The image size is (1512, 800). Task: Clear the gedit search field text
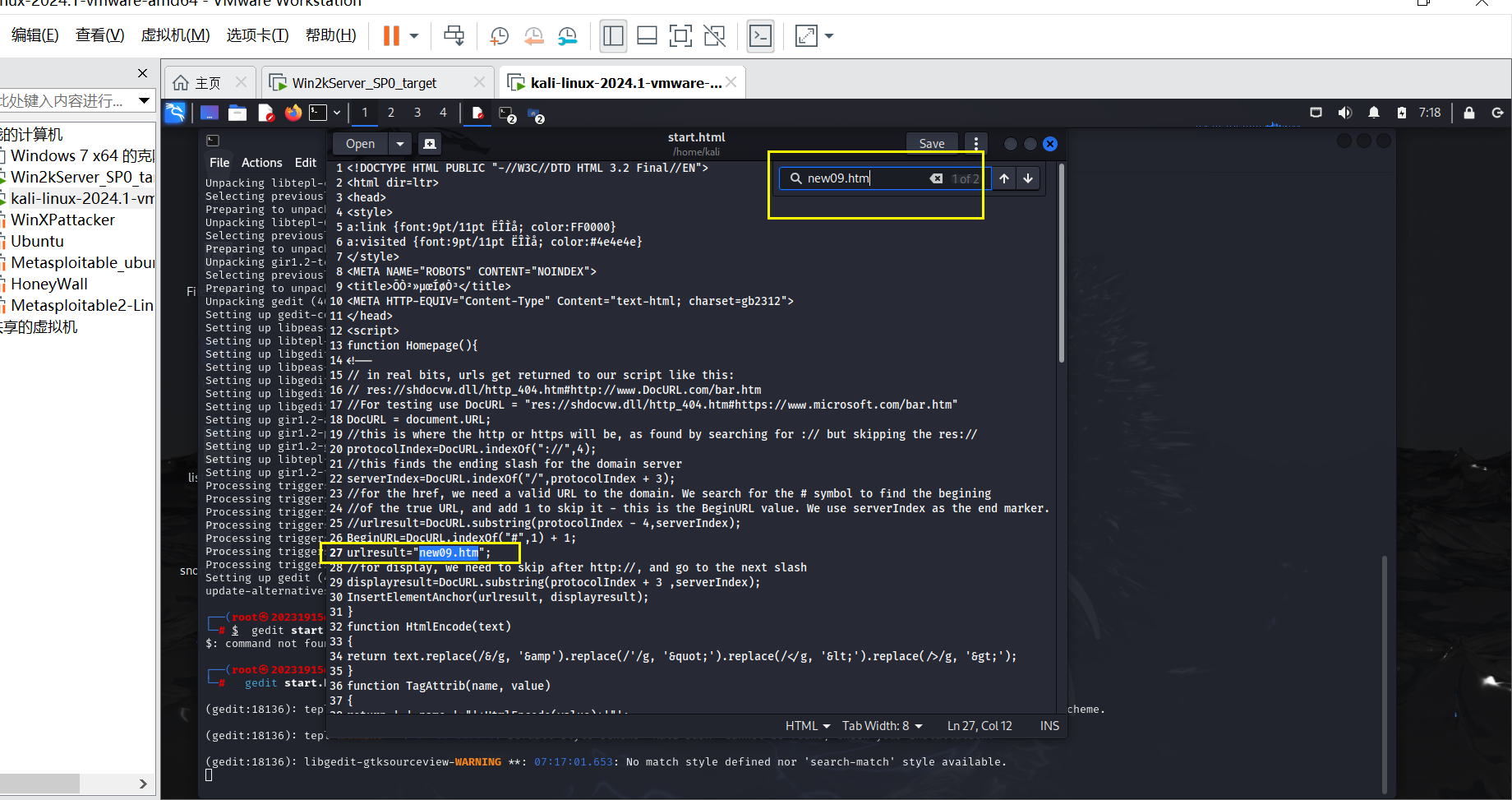pos(936,178)
